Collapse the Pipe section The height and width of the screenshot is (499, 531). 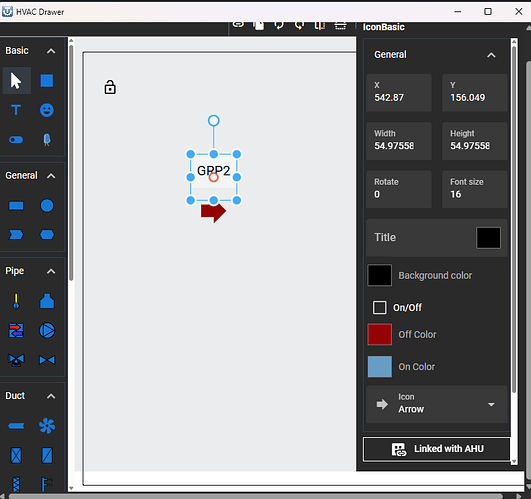pyautogui.click(x=51, y=271)
